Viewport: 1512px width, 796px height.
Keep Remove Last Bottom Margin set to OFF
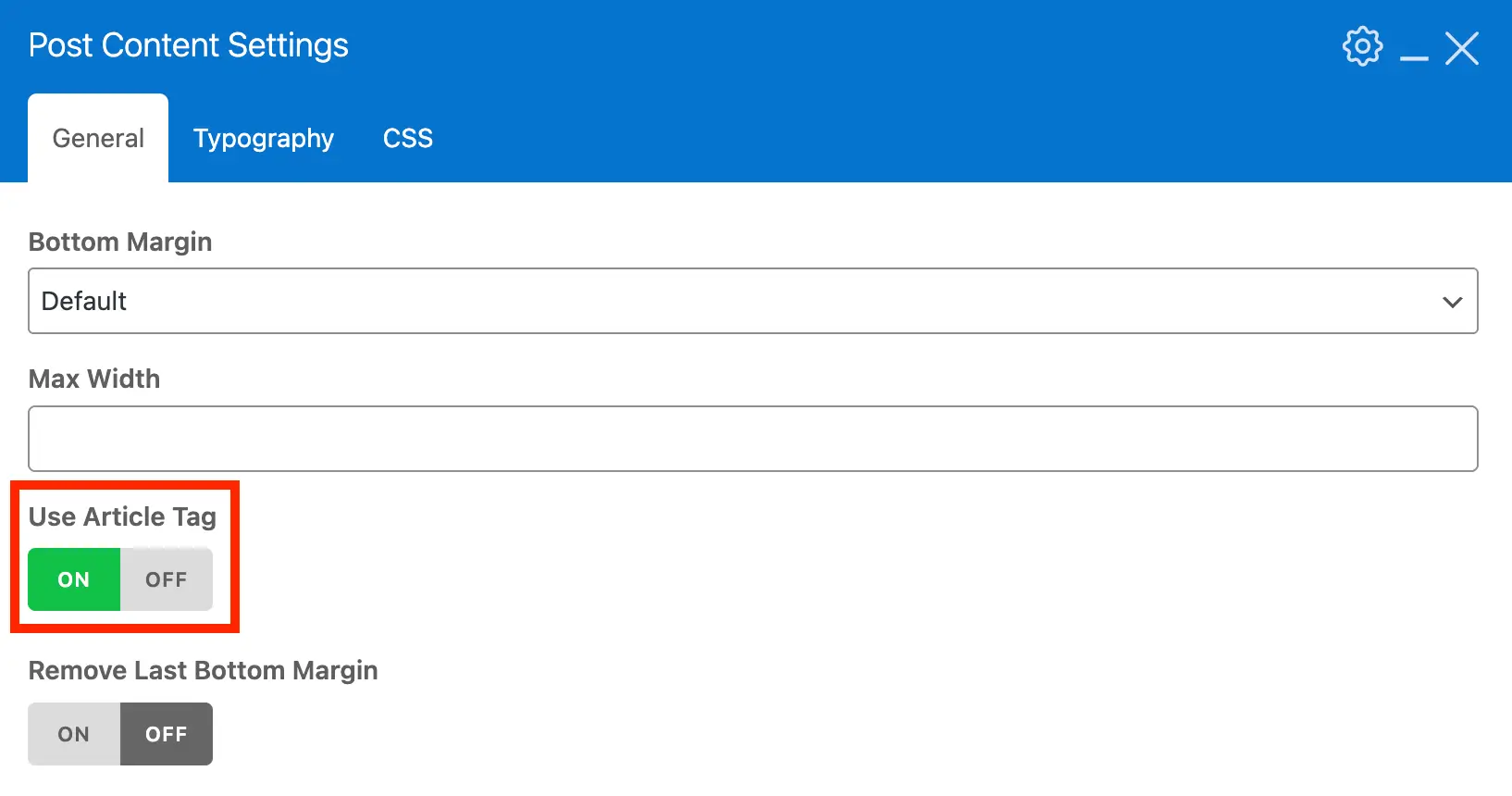click(x=166, y=733)
